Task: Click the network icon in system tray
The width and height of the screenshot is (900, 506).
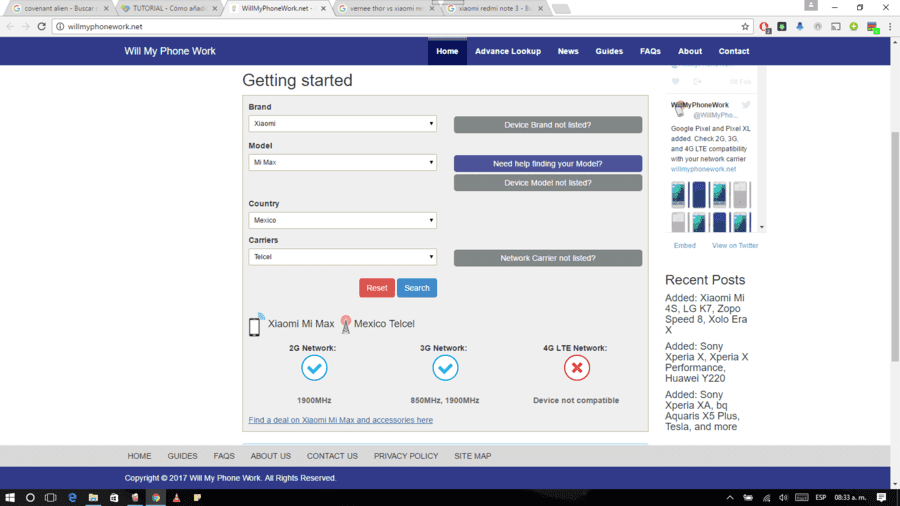Action: pyautogui.click(x=766, y=497)
